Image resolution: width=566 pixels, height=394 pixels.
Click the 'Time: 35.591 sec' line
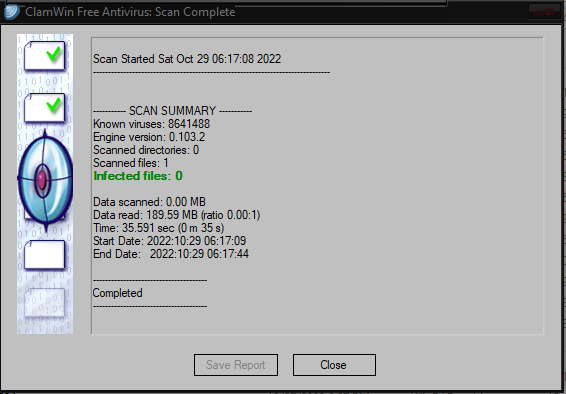(x=158, y=228)
